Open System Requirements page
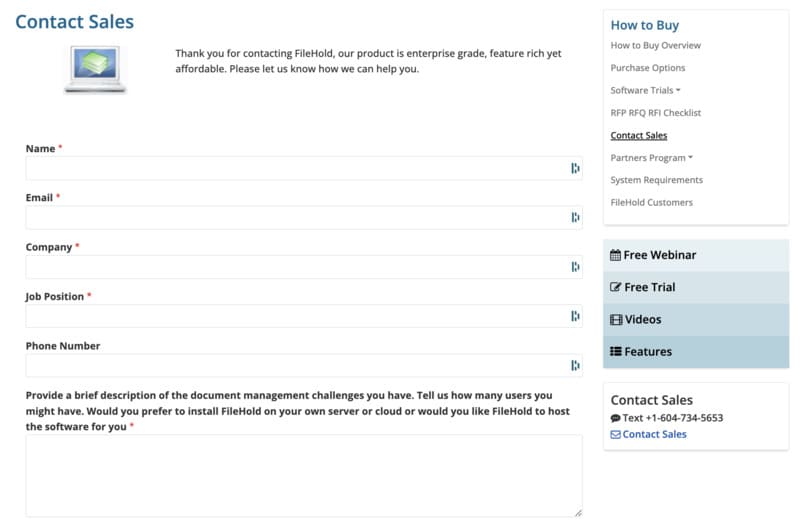Viewport: 800px width, 526px height. [x=657, y=180]
